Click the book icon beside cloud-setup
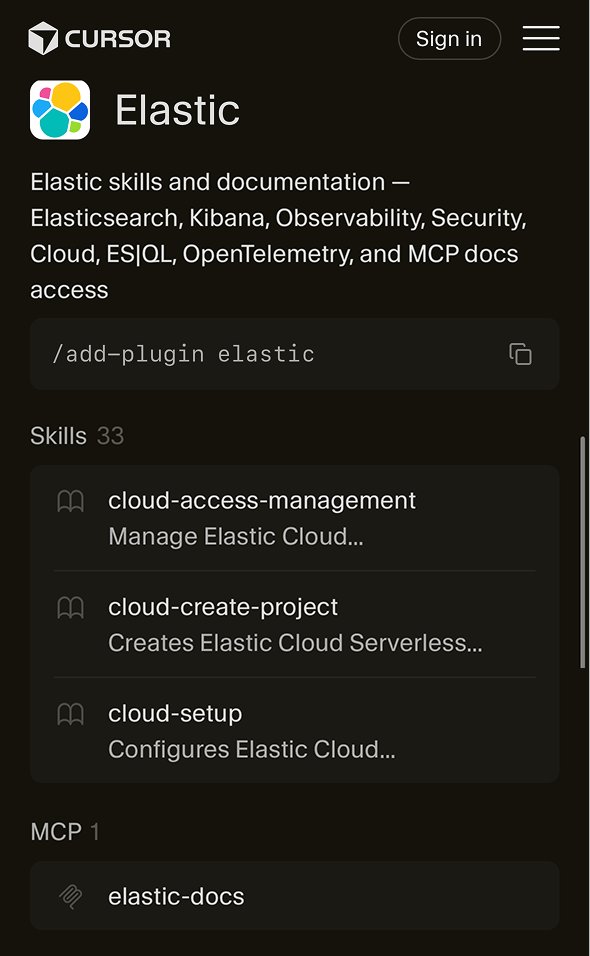This screenshot has height=956, width=590. (70, 713)
